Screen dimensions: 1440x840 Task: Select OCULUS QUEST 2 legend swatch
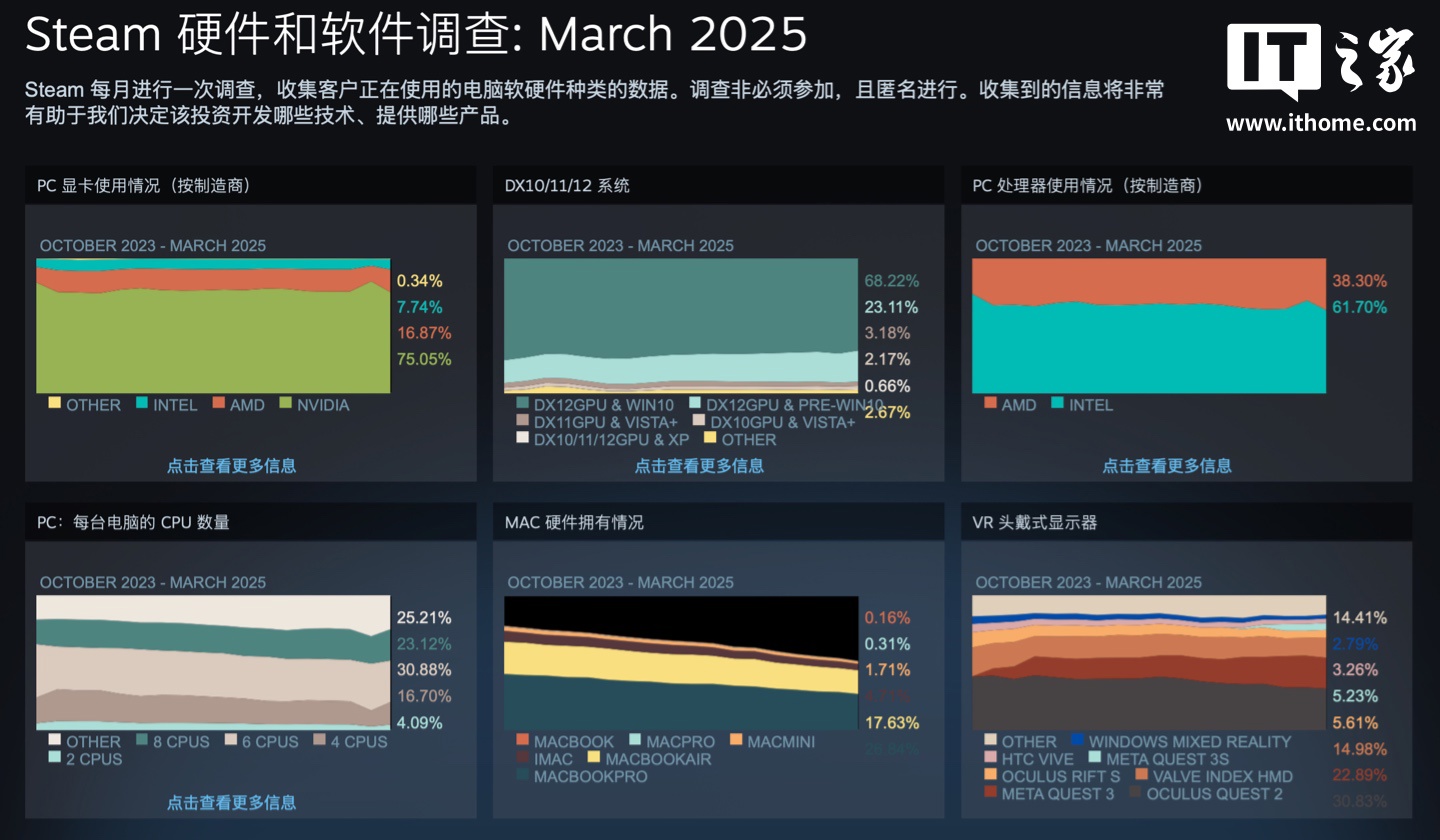click(1135, 793)
